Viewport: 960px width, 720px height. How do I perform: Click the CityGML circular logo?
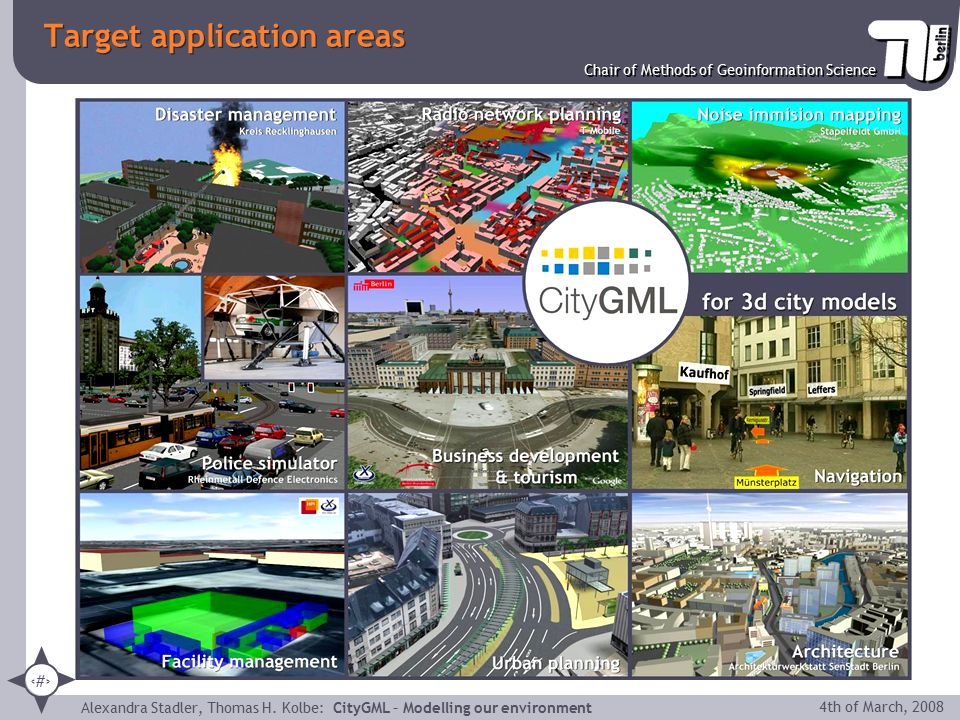(x=607, y=282)
